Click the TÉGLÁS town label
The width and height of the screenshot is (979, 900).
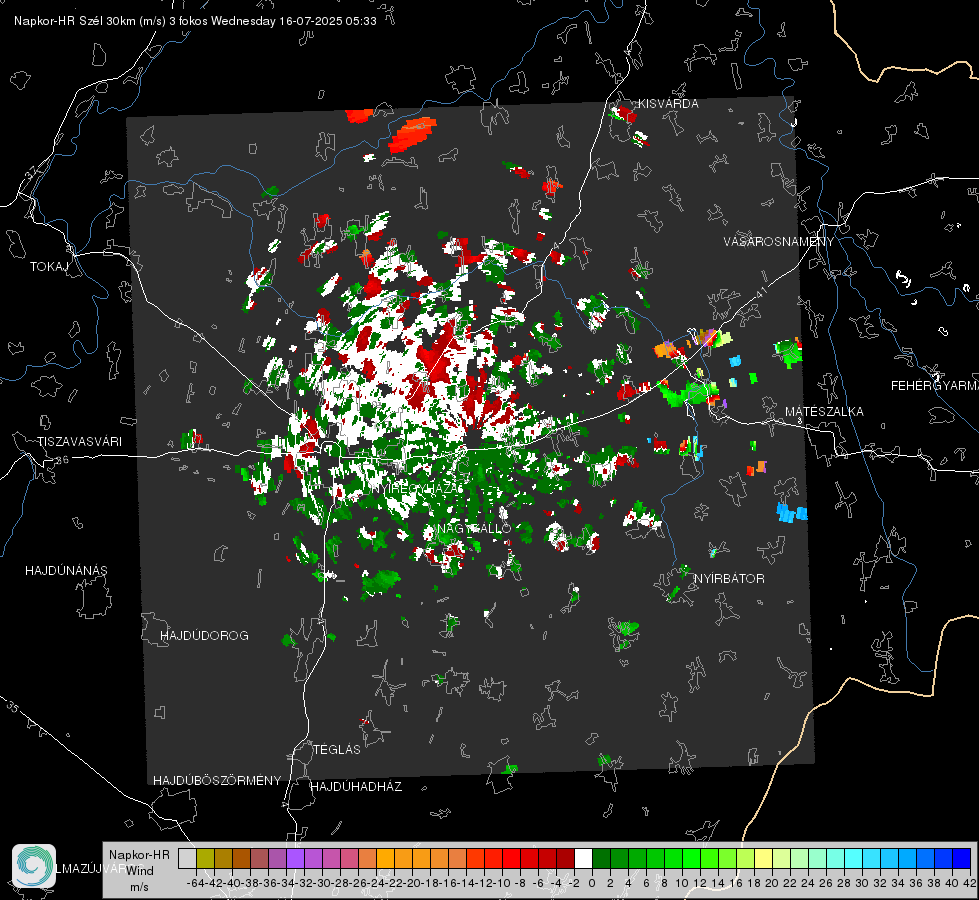337,750
